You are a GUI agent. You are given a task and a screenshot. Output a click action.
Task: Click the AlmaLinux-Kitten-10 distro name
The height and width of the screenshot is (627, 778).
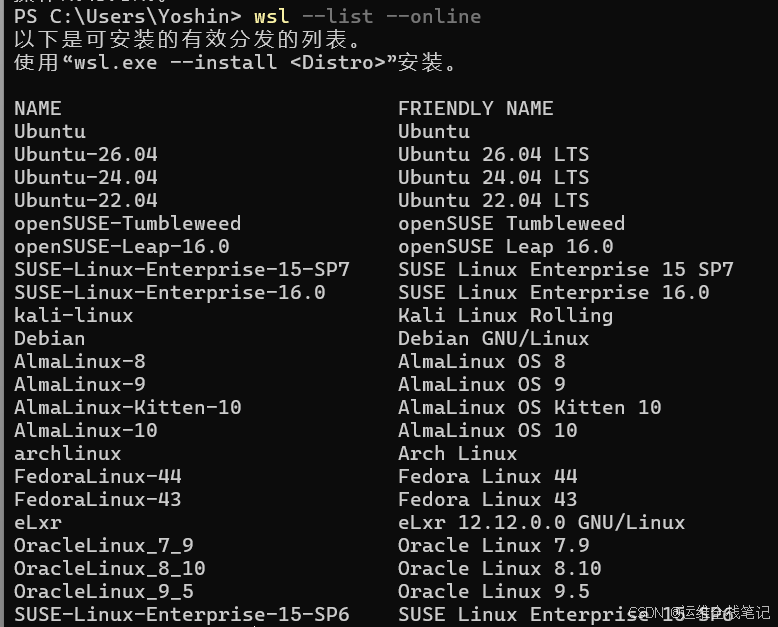(128, 407)
